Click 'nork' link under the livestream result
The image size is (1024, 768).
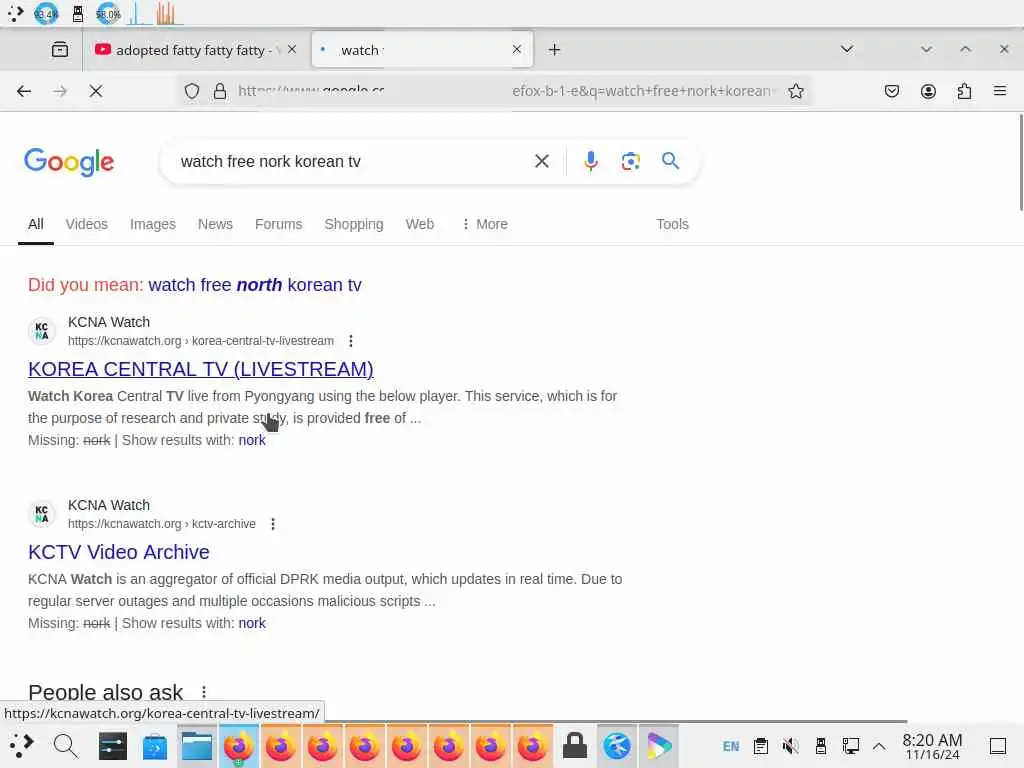coord(252,440)
